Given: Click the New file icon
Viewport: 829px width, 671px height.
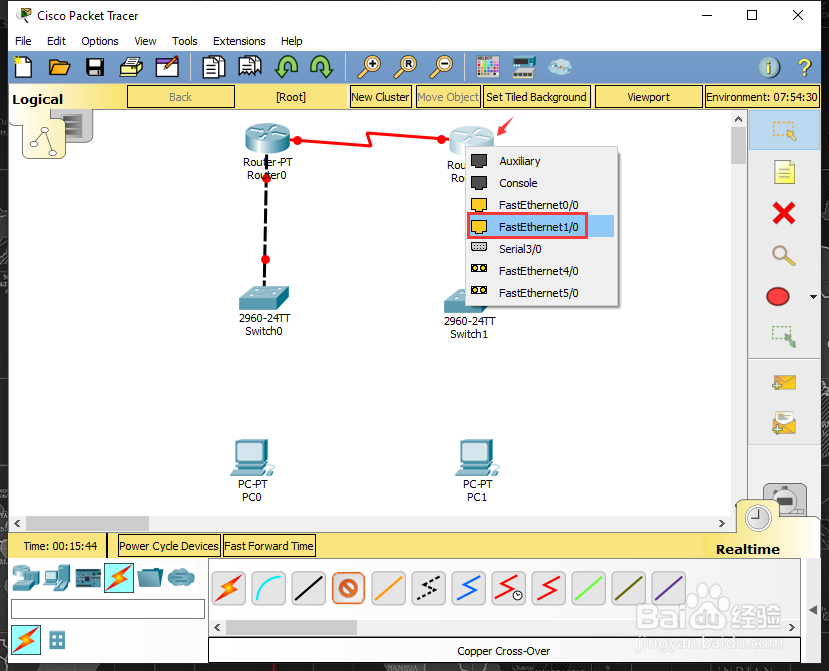Looking at the screenshot, I should (23, 67).
